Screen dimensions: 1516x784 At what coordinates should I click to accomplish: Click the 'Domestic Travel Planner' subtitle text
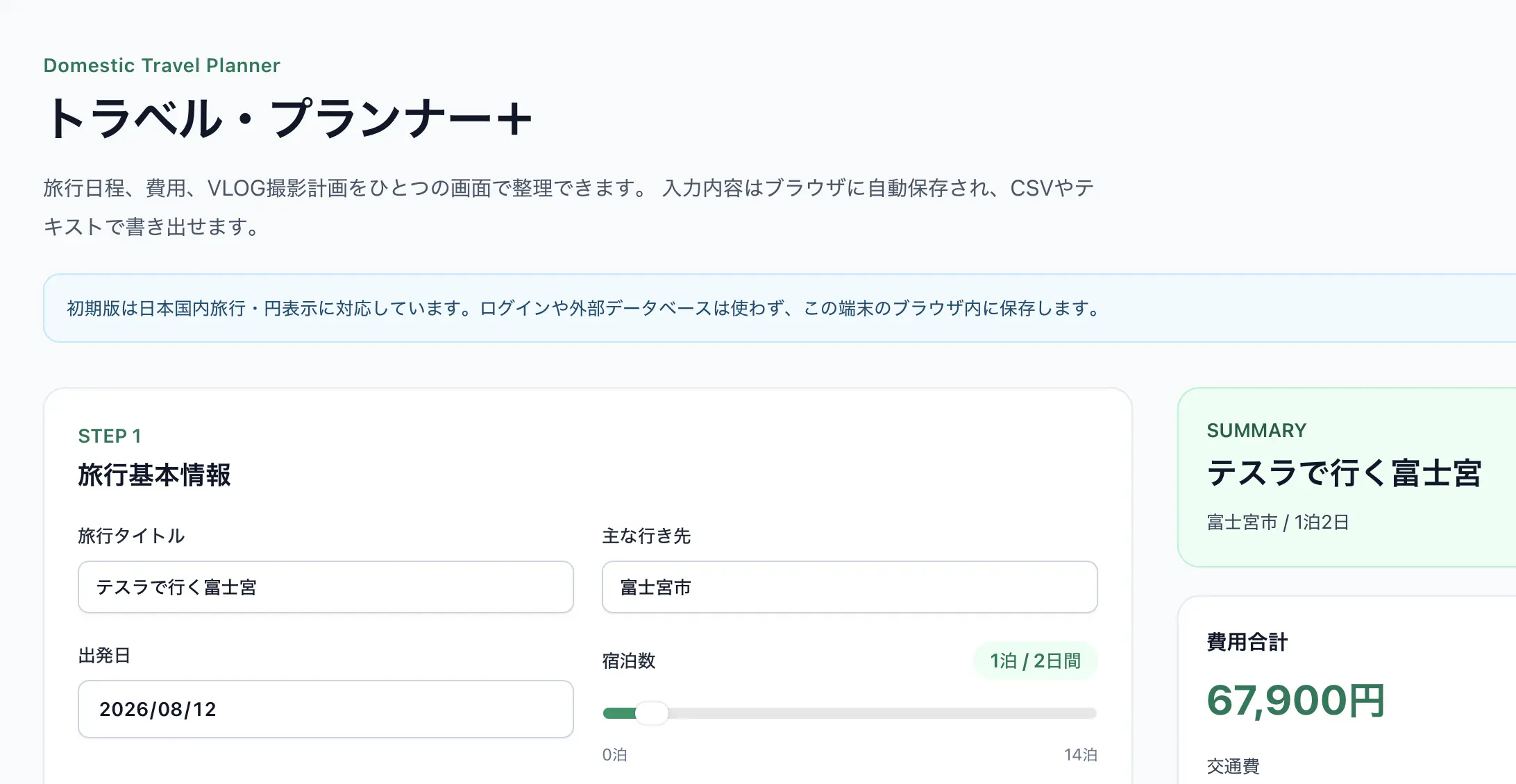[162, 65]
